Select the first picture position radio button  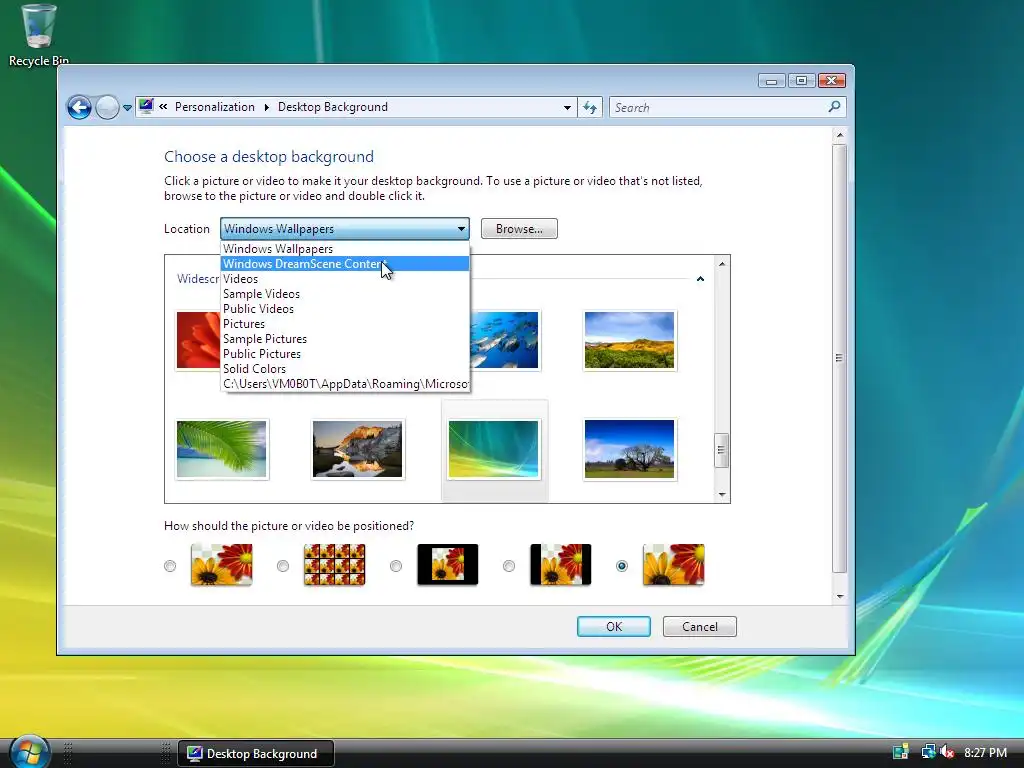170,566
